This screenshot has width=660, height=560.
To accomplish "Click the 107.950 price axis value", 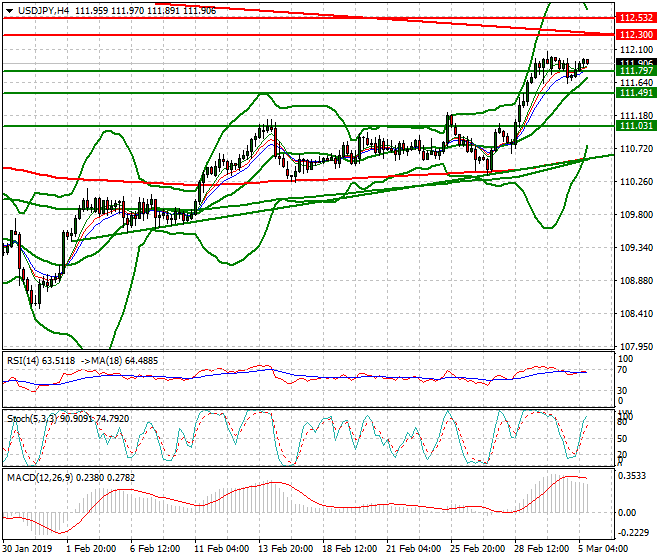I will (636, 347).
